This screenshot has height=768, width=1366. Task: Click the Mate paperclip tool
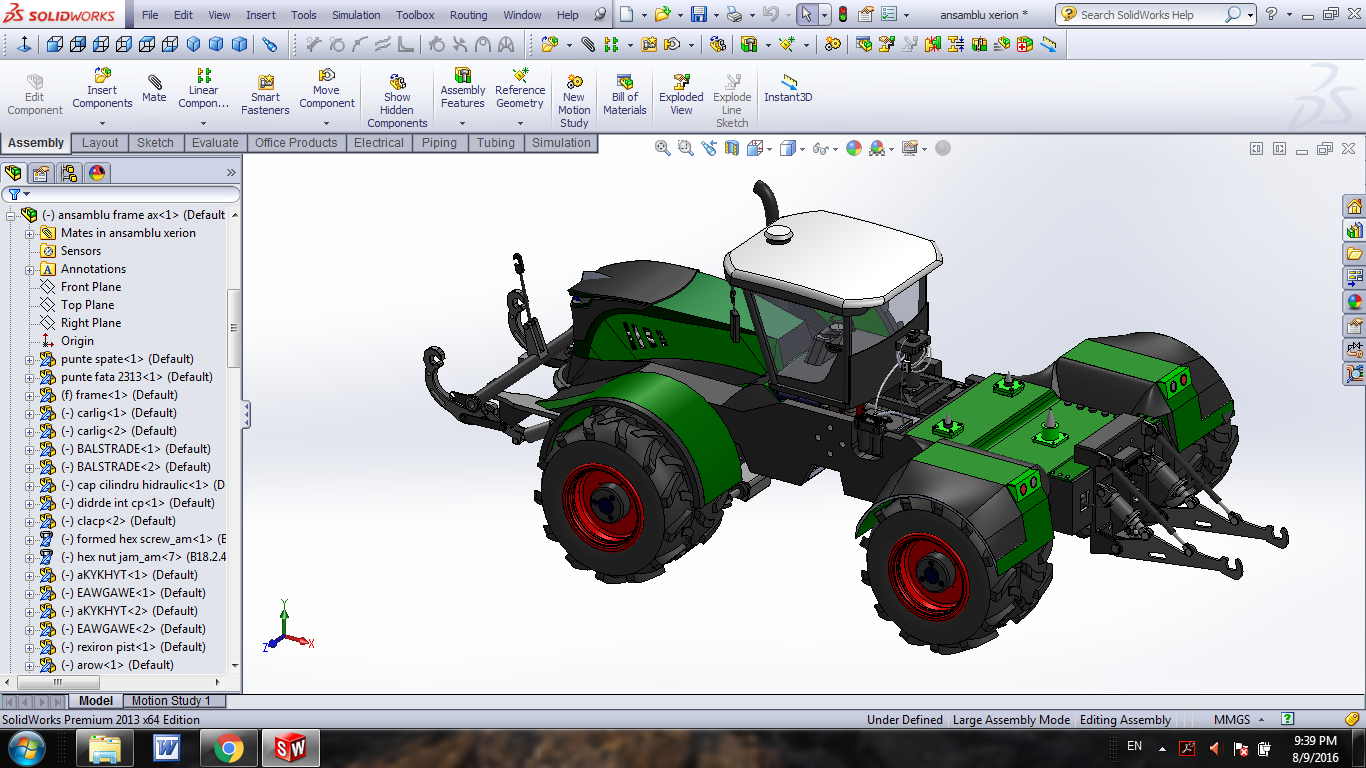tap(154, 89)
